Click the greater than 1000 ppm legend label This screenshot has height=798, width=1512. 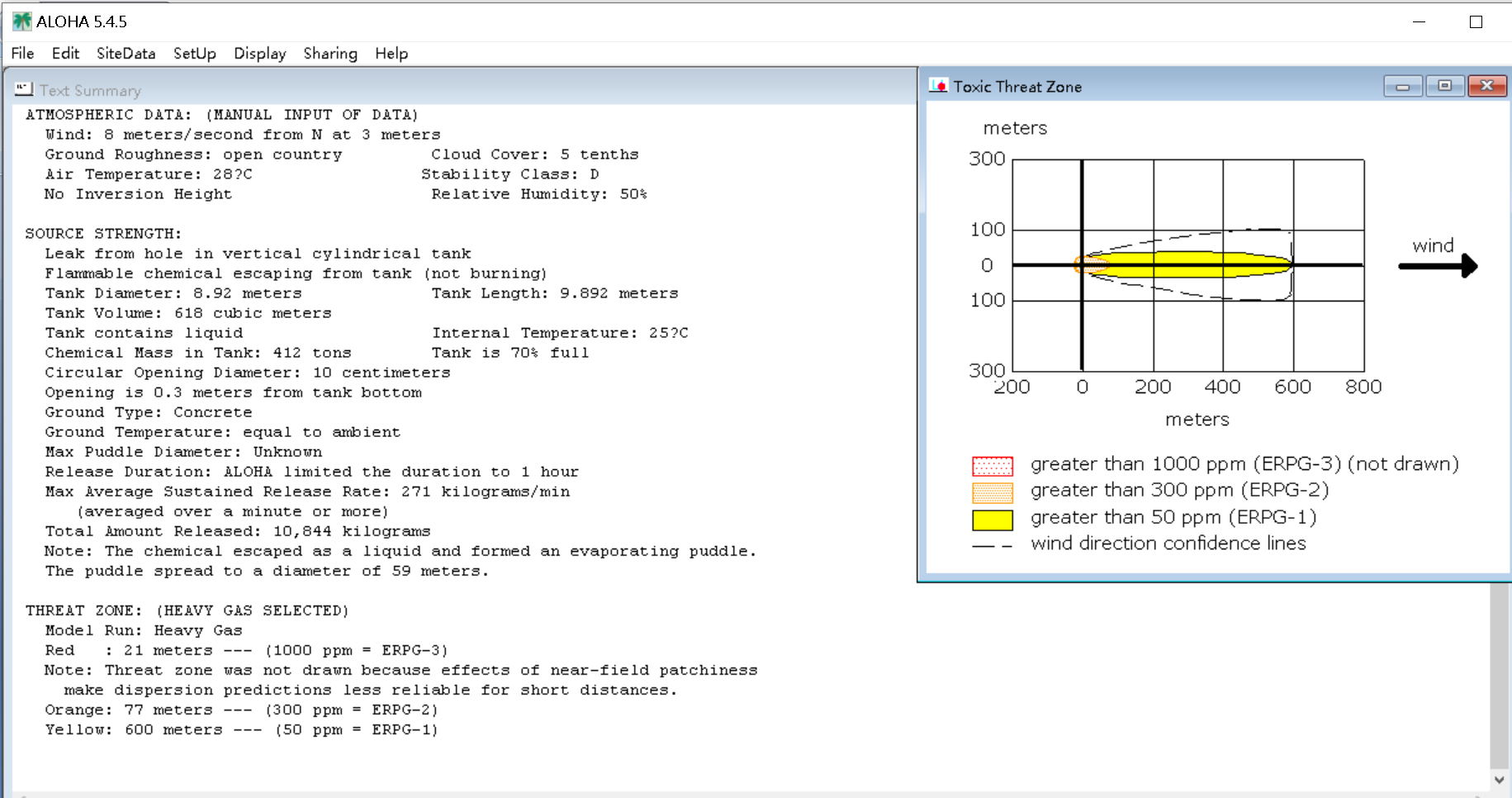1244,464
